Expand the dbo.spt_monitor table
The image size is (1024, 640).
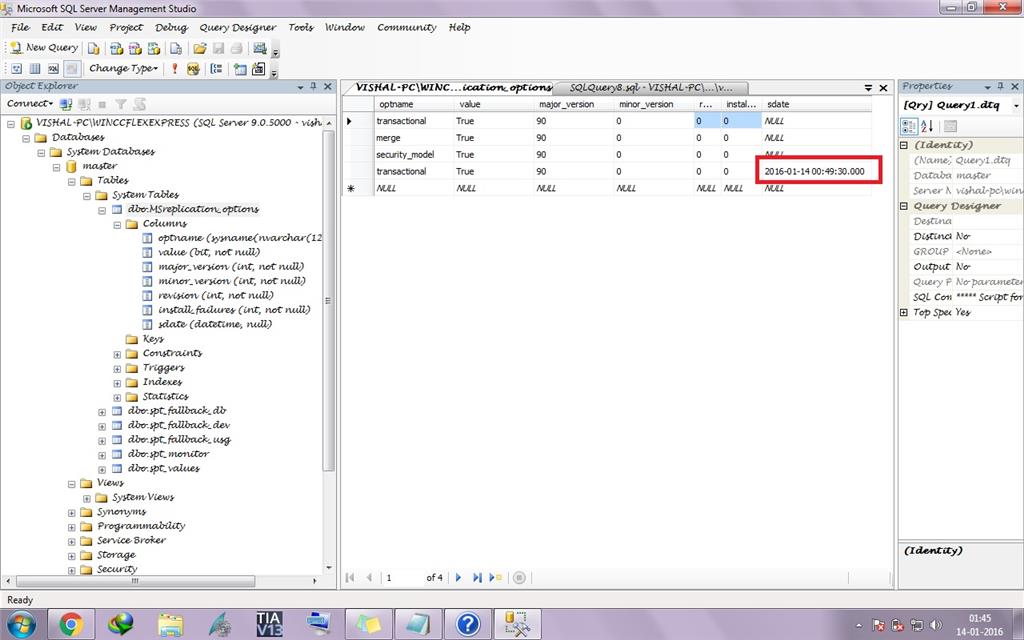[x=102, y=455]
